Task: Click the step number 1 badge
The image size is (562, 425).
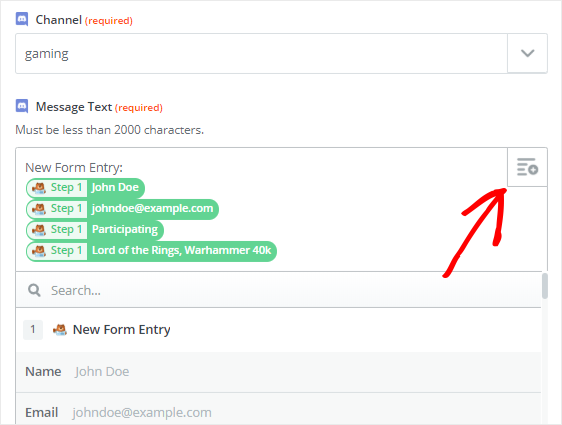Action: click(33, 330)
